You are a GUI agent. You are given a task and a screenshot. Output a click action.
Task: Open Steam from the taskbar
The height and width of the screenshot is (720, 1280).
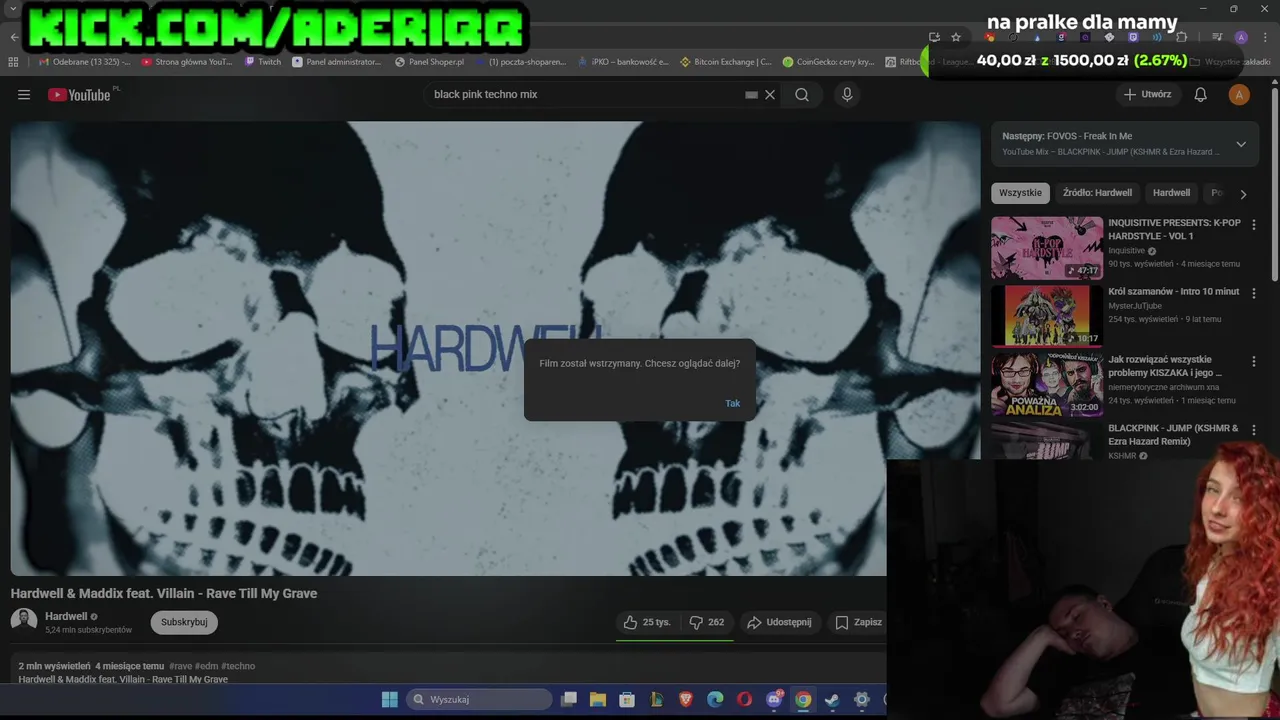pos(832,699)
